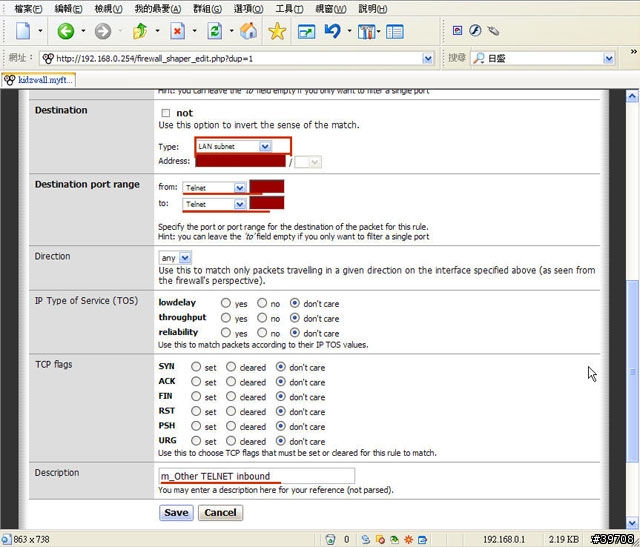Click the page size icon showing 863 x 738
Viewport: 640px width, 547px height.
coord(6,539)
